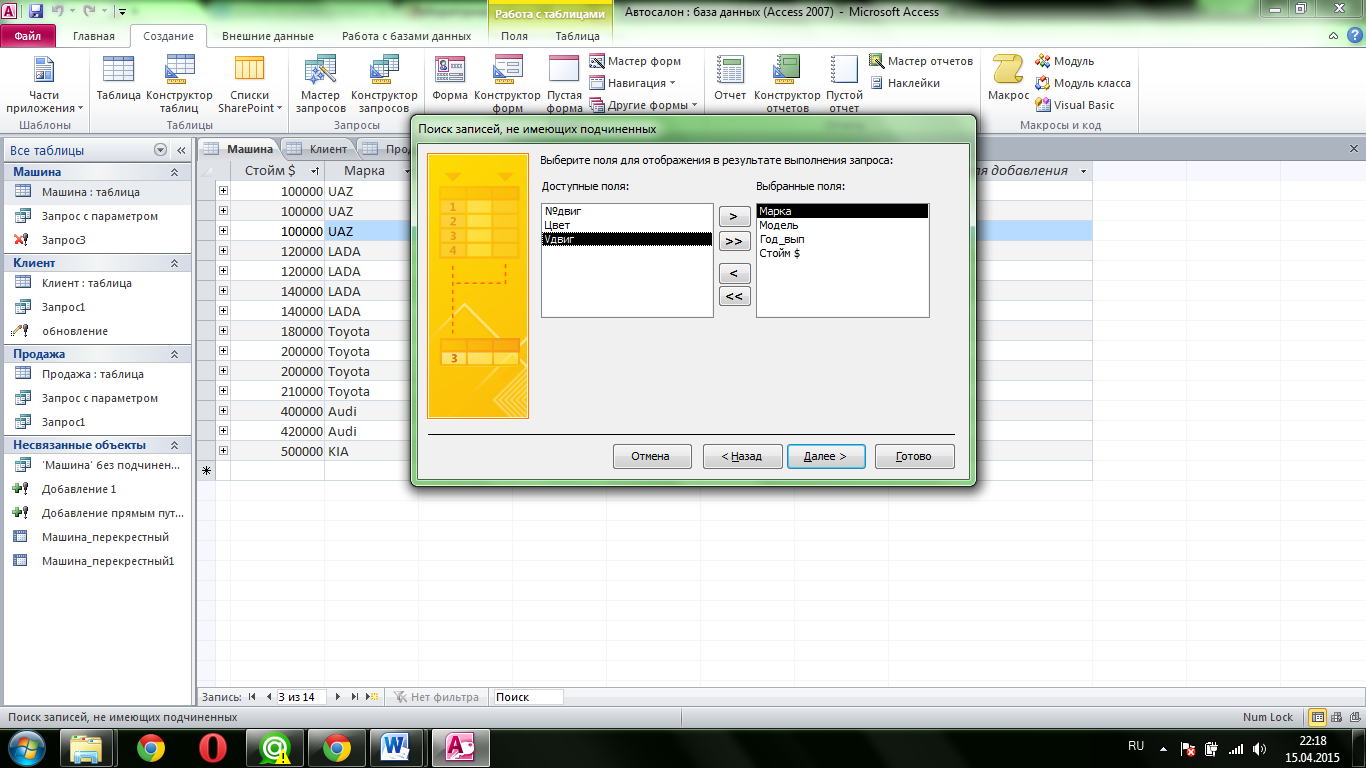Create a Пустая форма
Viewport: 1366px width, 768px height.
pos(565,84)
